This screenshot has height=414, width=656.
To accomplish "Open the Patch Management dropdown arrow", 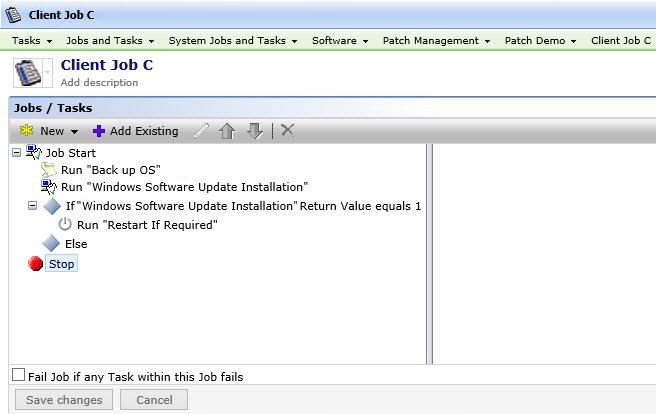I will point(487,41).
